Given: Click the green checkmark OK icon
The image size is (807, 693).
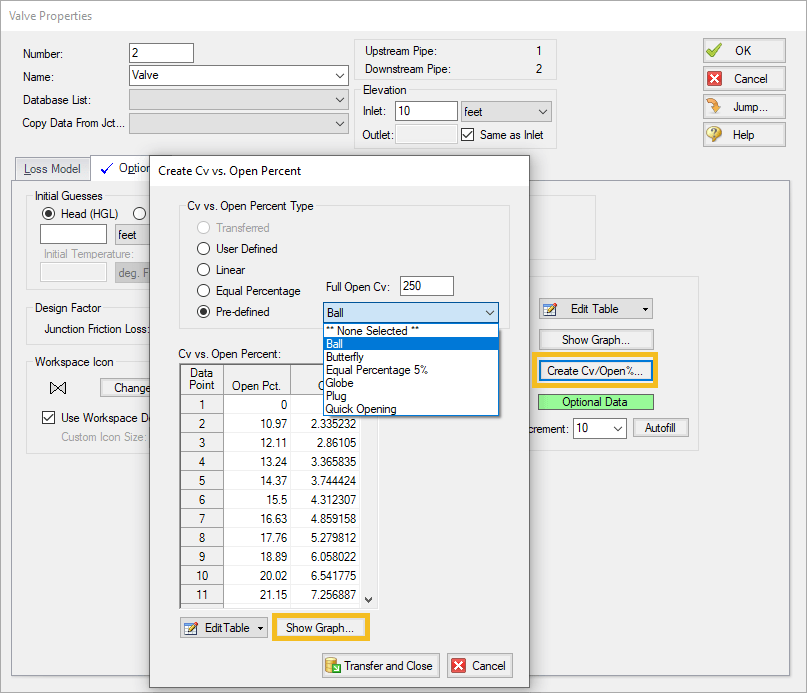Looking at the screenshot, I should point(714,50).
